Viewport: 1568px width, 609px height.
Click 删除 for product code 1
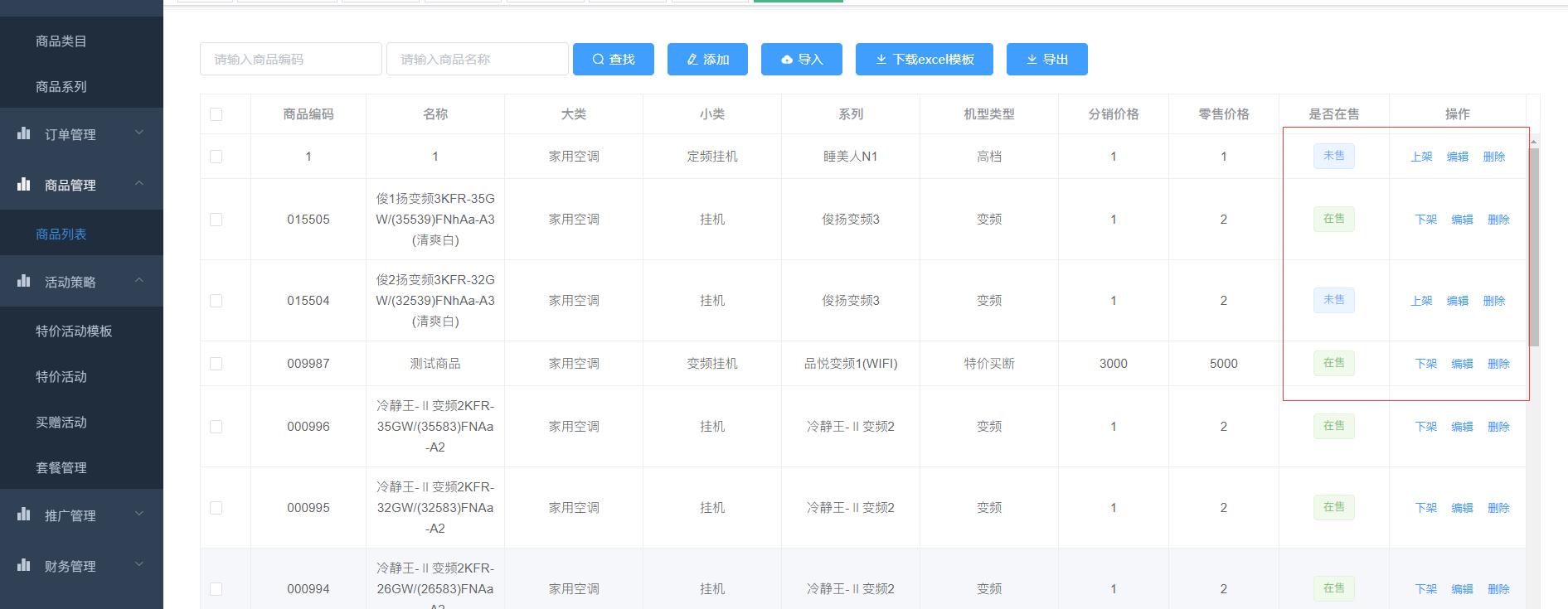tap(1494, 157)
